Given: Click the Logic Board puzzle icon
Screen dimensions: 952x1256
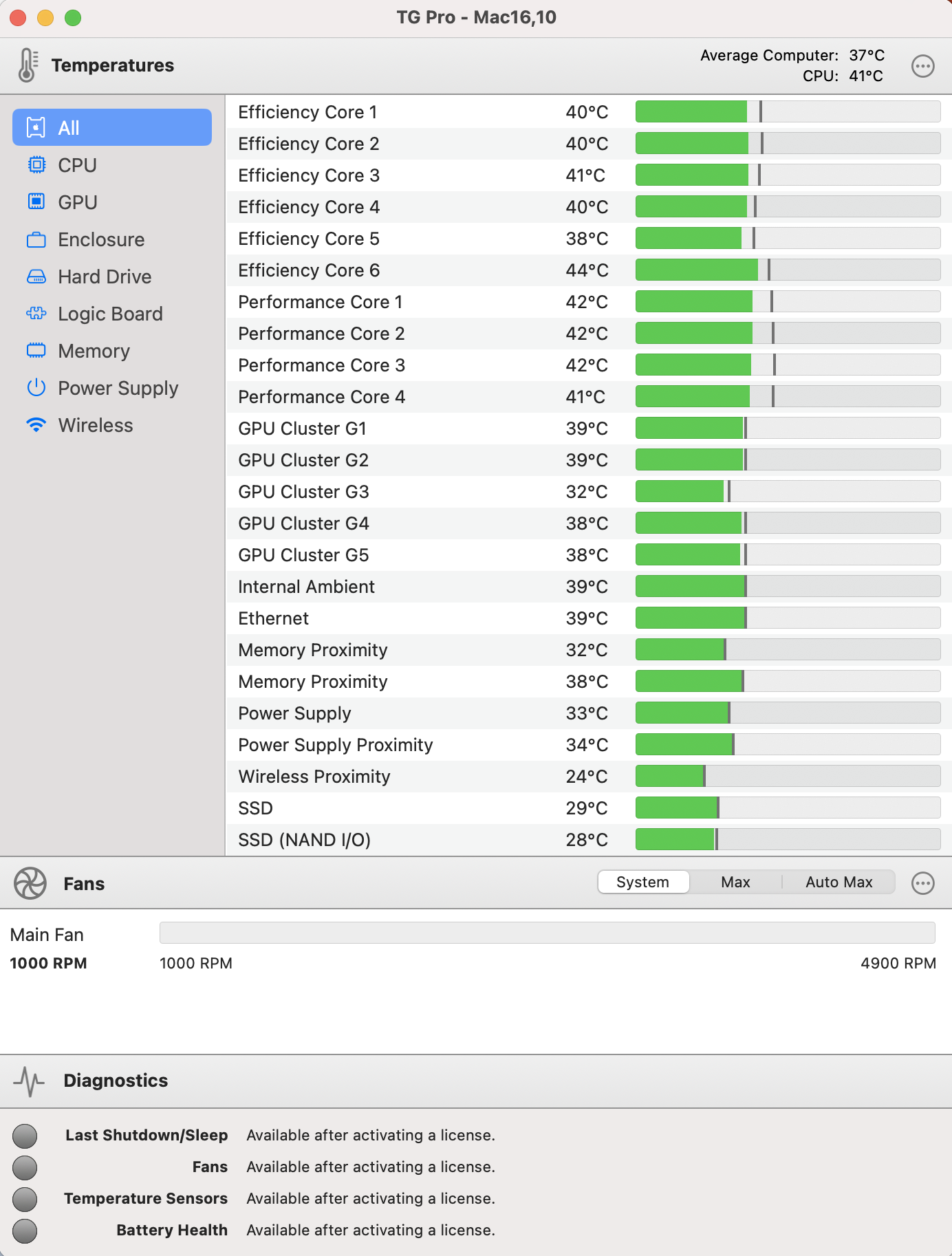Looking at the screenshot, I should pyautogui.click(x=36, y=314).
